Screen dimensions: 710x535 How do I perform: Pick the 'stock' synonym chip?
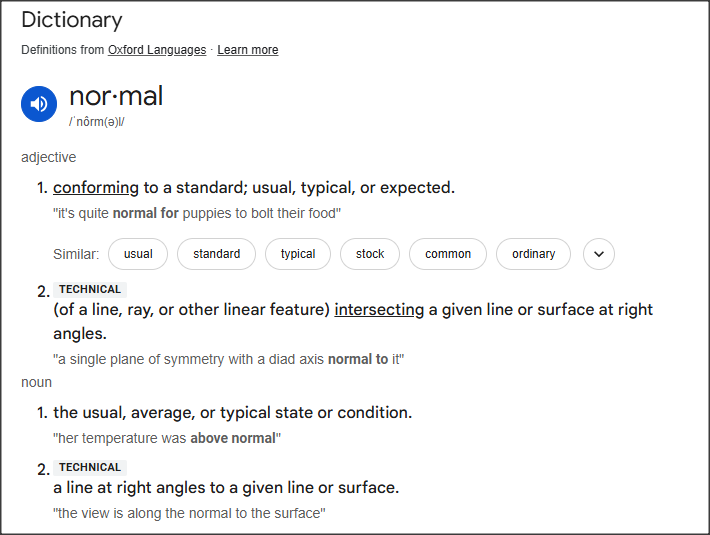click(370, 254)
